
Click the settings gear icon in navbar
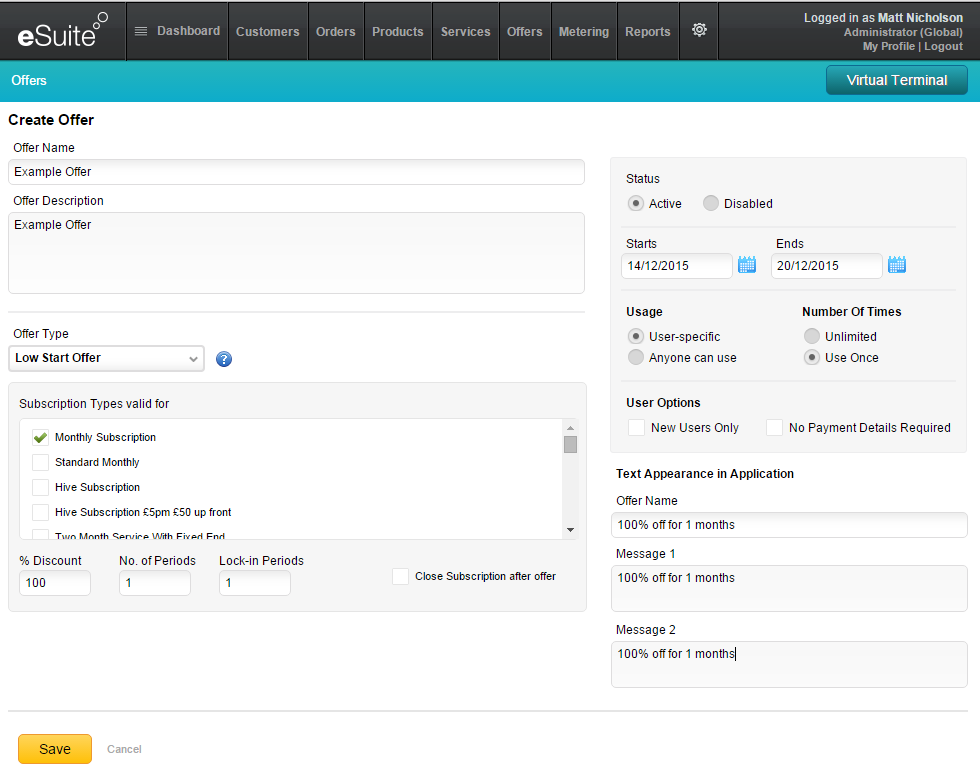pyautogui.click(x=699, y=30)
